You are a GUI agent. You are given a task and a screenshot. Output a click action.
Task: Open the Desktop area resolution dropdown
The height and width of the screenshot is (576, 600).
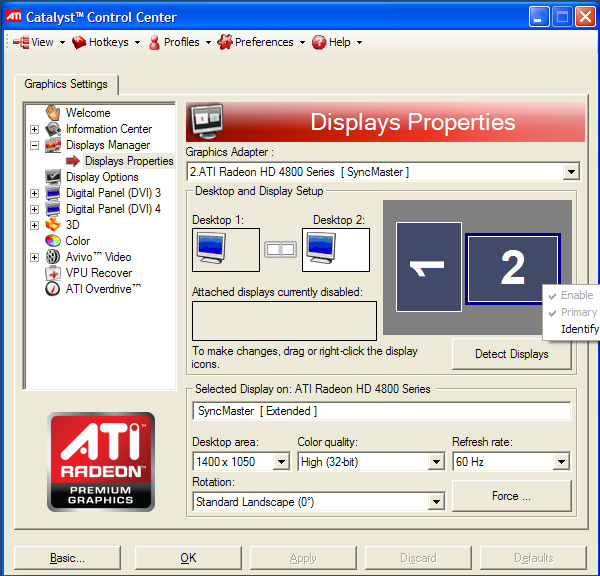point(281,462)
